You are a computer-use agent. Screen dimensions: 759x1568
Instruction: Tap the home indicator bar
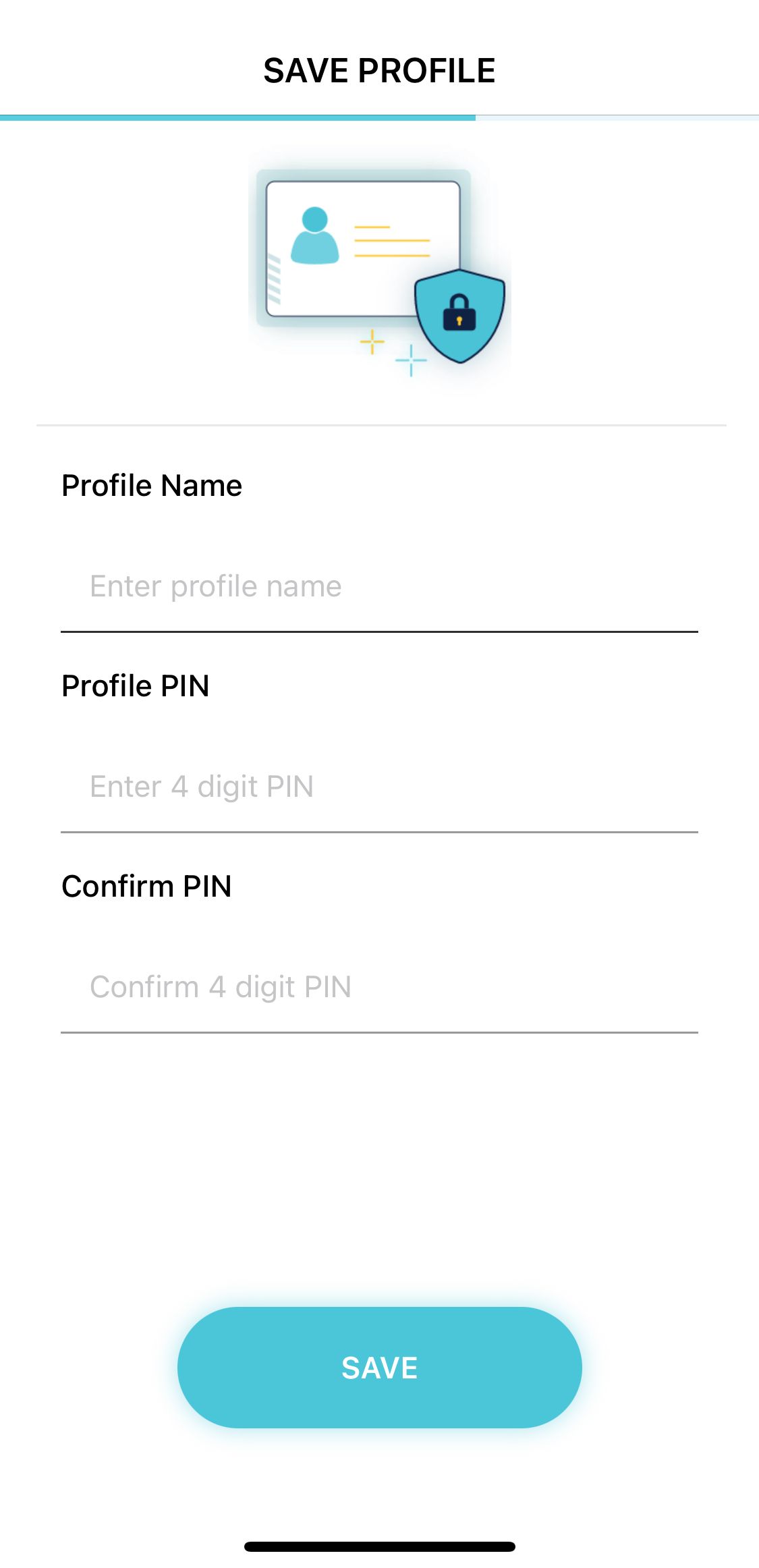tap(379, 1546)
